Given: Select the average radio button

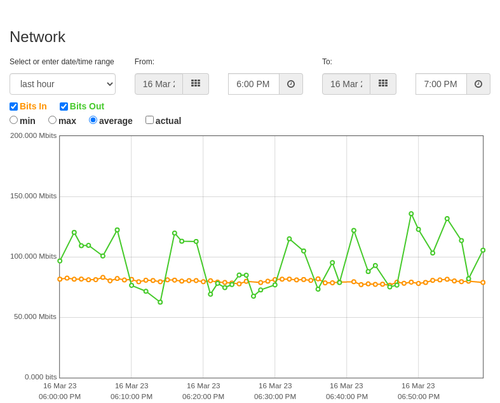Looking at the screenshot, I should (x=93, y=120).
